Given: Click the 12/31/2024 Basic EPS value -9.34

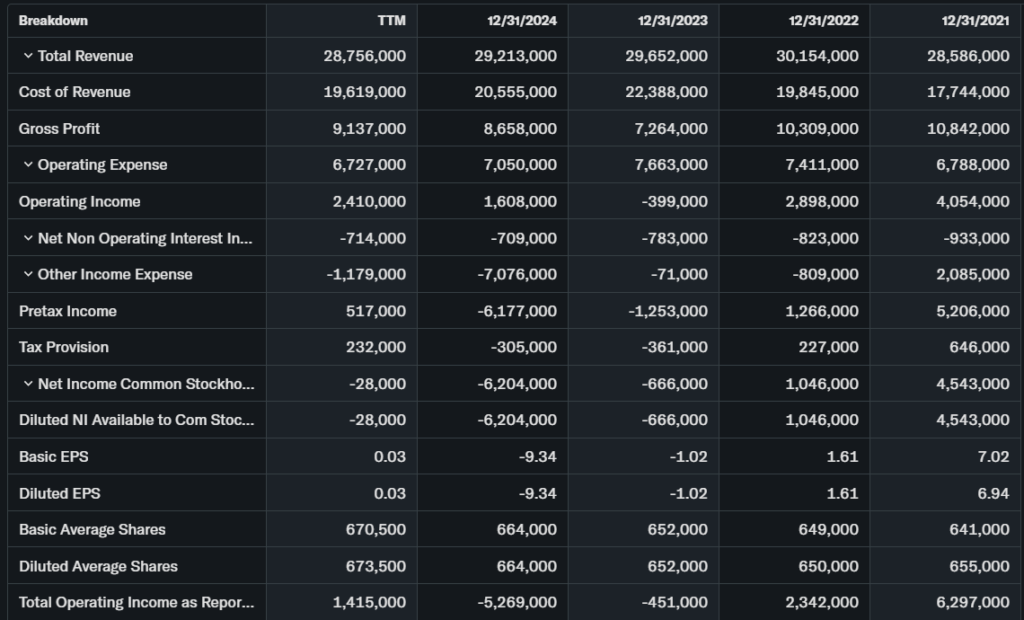Looking at the screenshot, I should click(x=536, y=457).
